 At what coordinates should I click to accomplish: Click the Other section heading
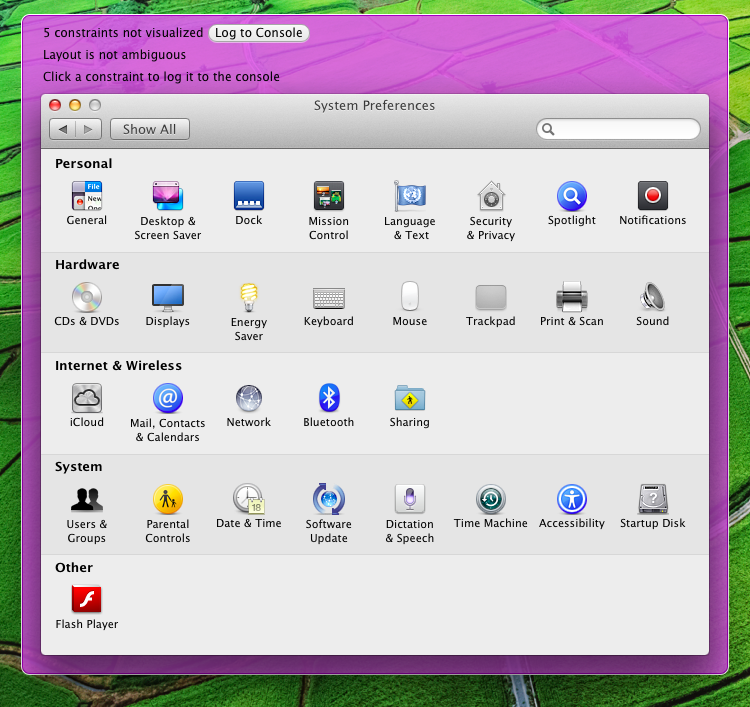[x=74, y=567]
